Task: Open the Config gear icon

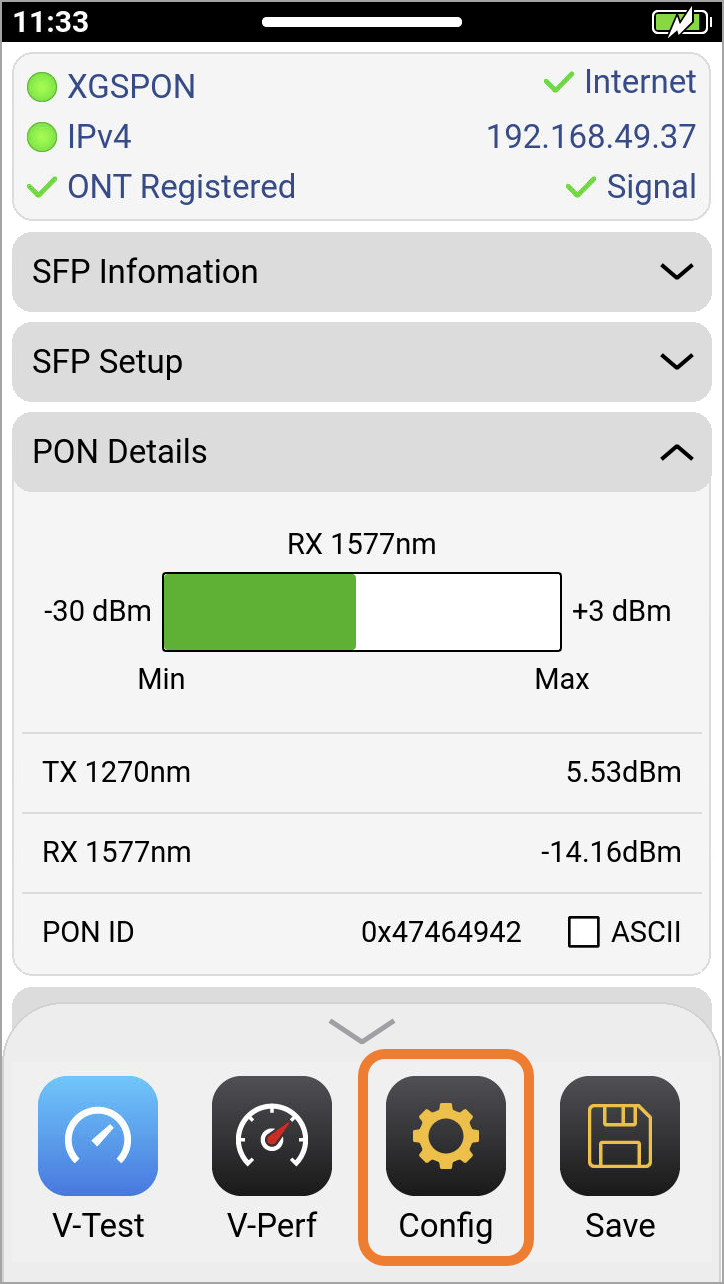Action: pos(446,1136)
